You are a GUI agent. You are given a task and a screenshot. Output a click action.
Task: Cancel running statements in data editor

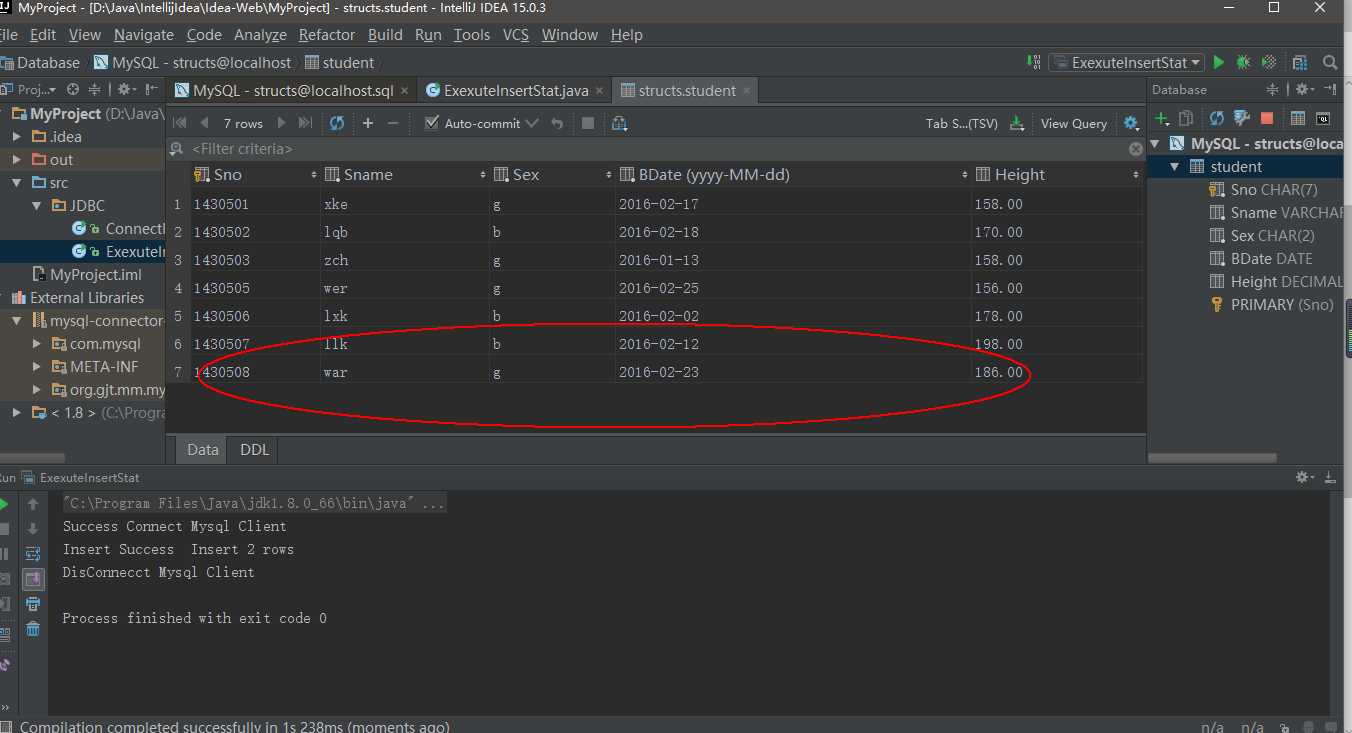(588, 123)
